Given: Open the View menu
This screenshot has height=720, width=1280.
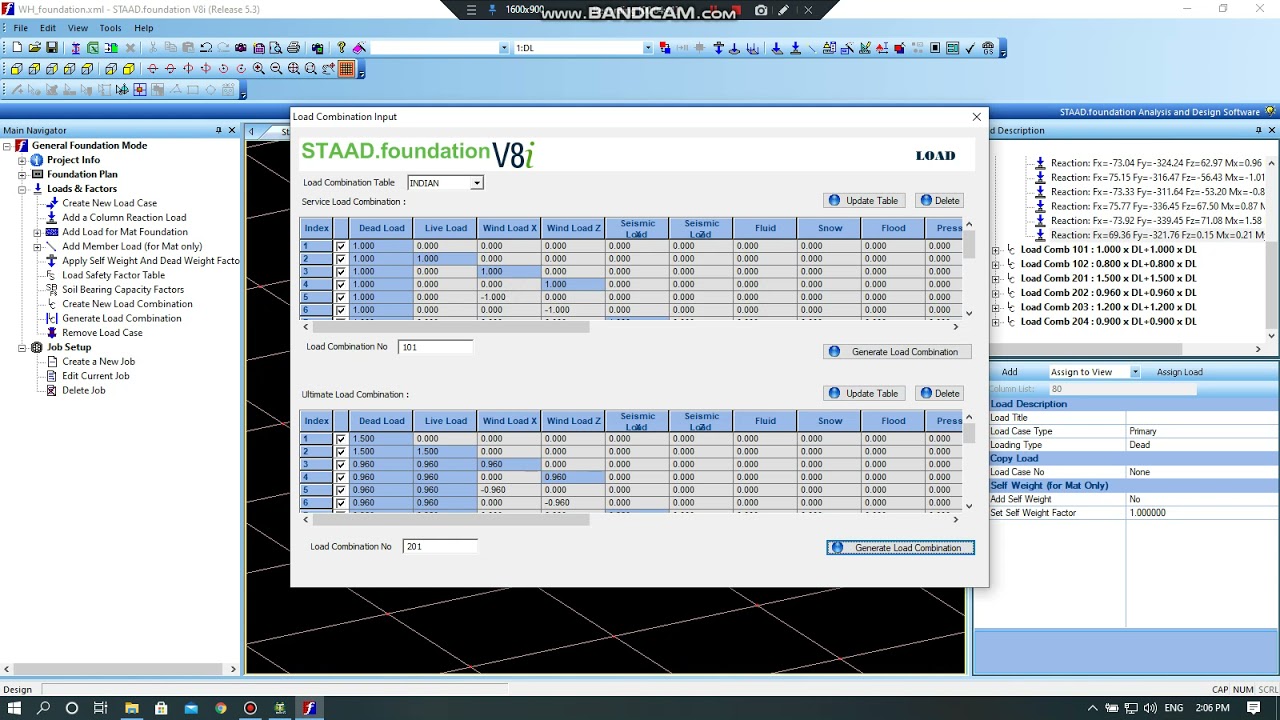Looking at the screenshot, I should tap(78, 28).
